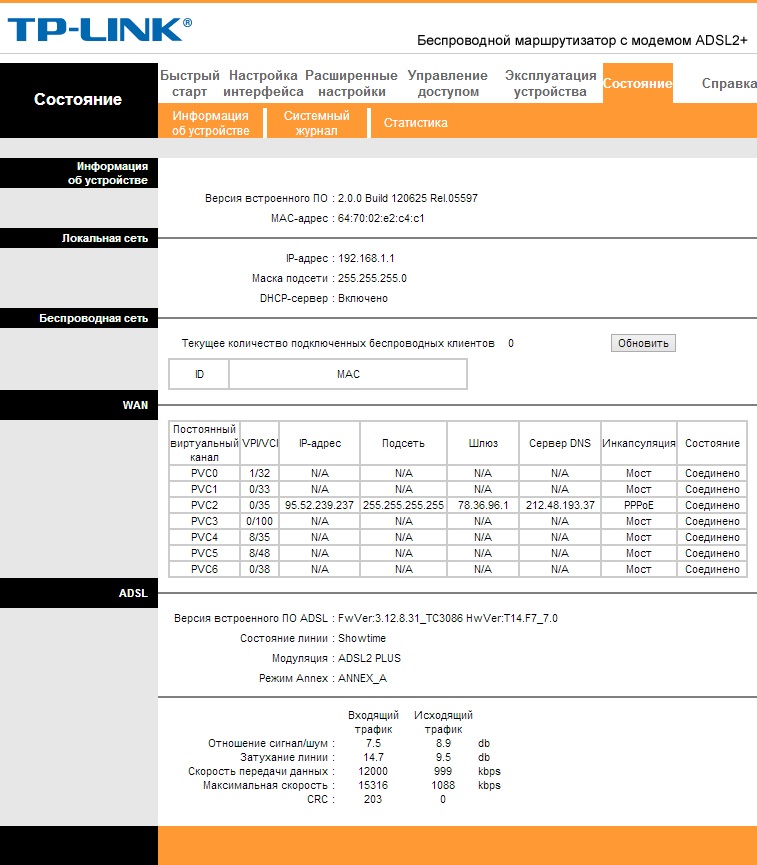
Task: Click the VPI/VCI value 0/35
Action: coord(259,505)
